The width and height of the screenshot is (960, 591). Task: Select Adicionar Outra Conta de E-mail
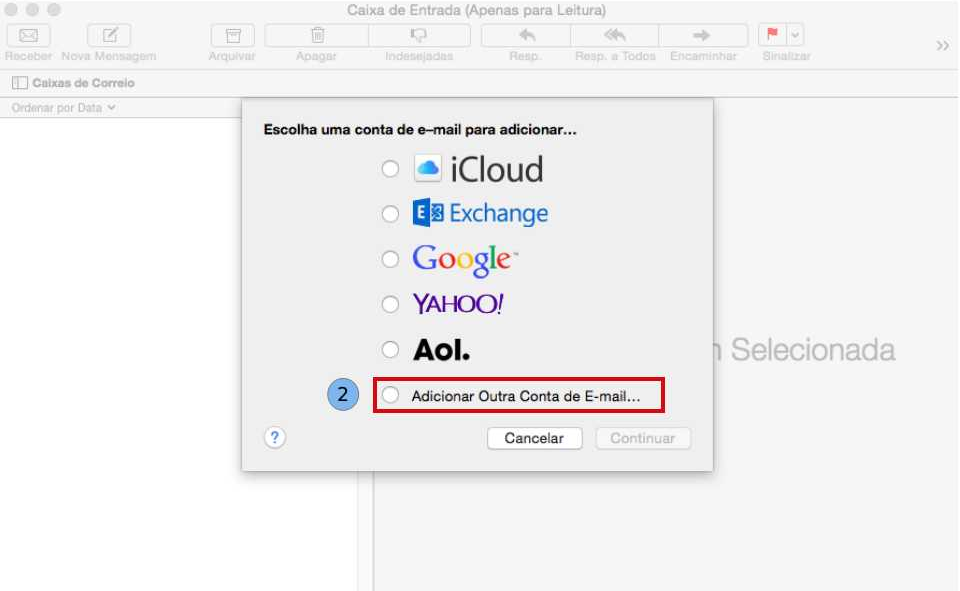pyautogui.click(x=390, y=396)
